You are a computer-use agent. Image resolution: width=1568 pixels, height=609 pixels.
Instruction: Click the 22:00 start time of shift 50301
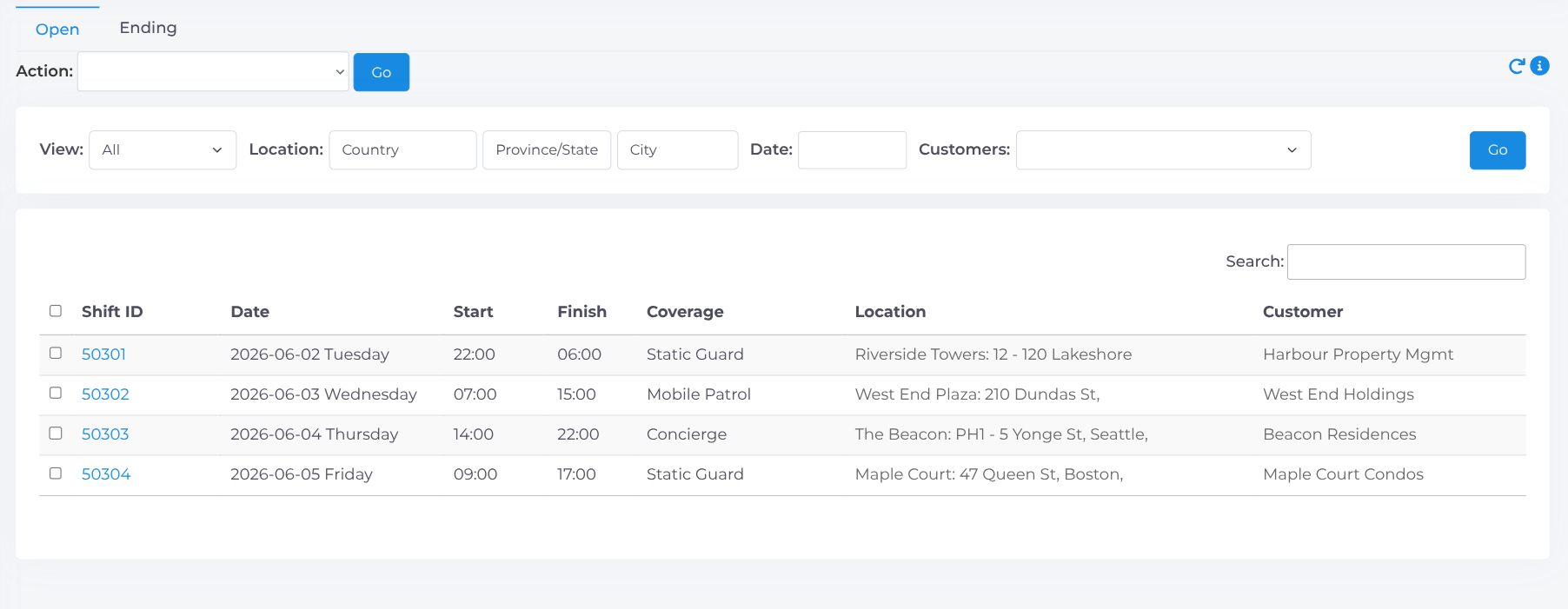point(474,354)
